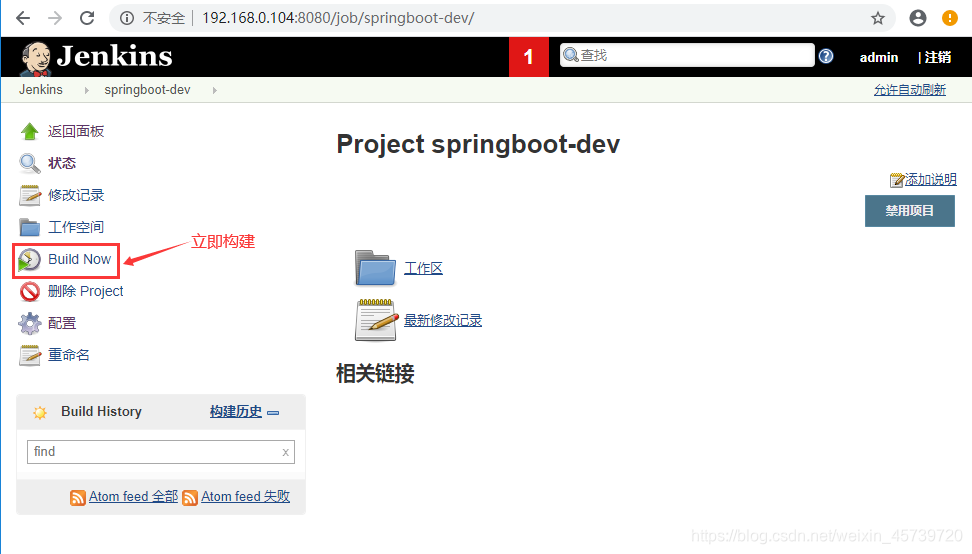The height and width of the screenshot is (554, 972).
Task: Click the browser forward arrow
Action: pos(55,18)
